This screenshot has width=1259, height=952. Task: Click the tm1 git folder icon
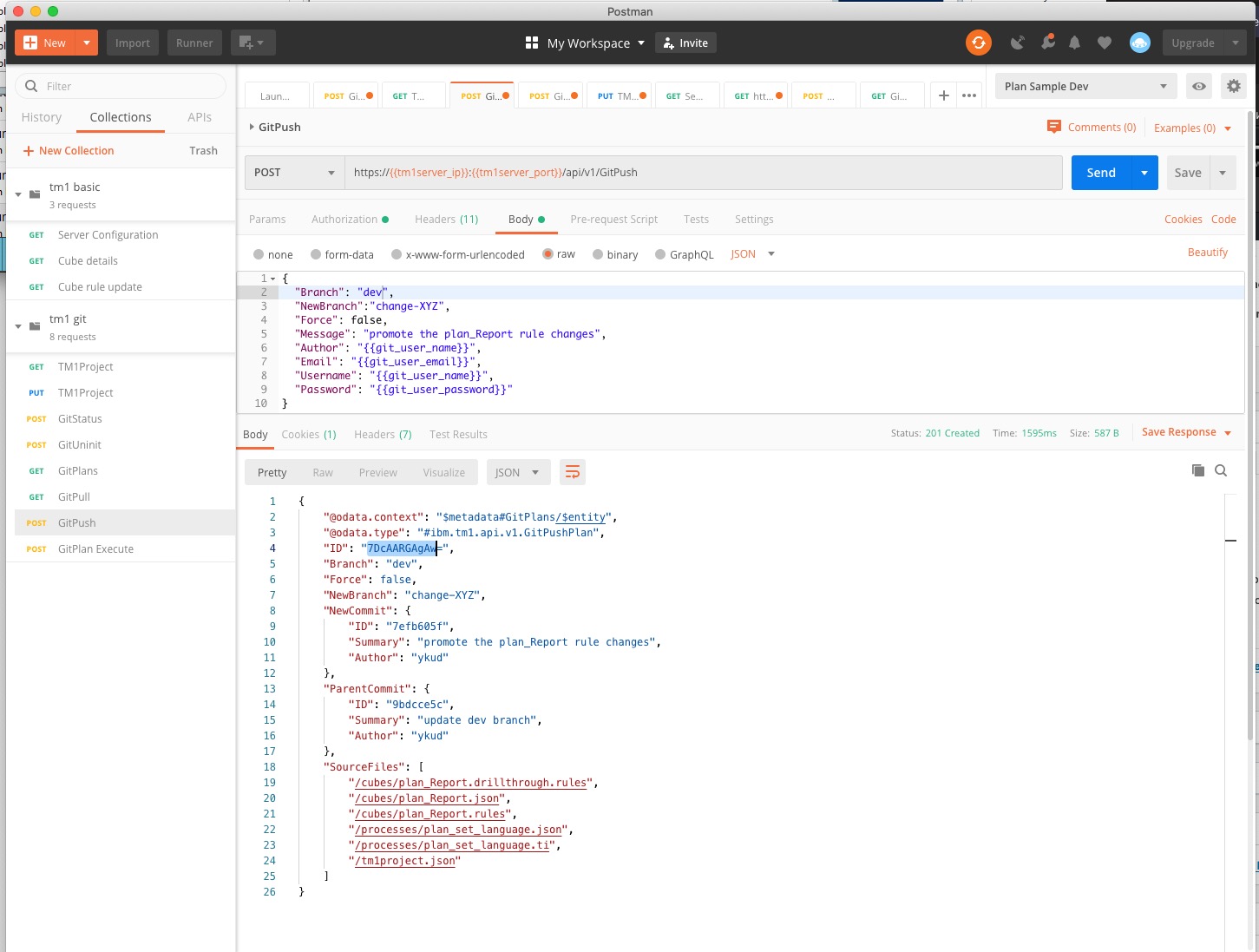[35, 326]
